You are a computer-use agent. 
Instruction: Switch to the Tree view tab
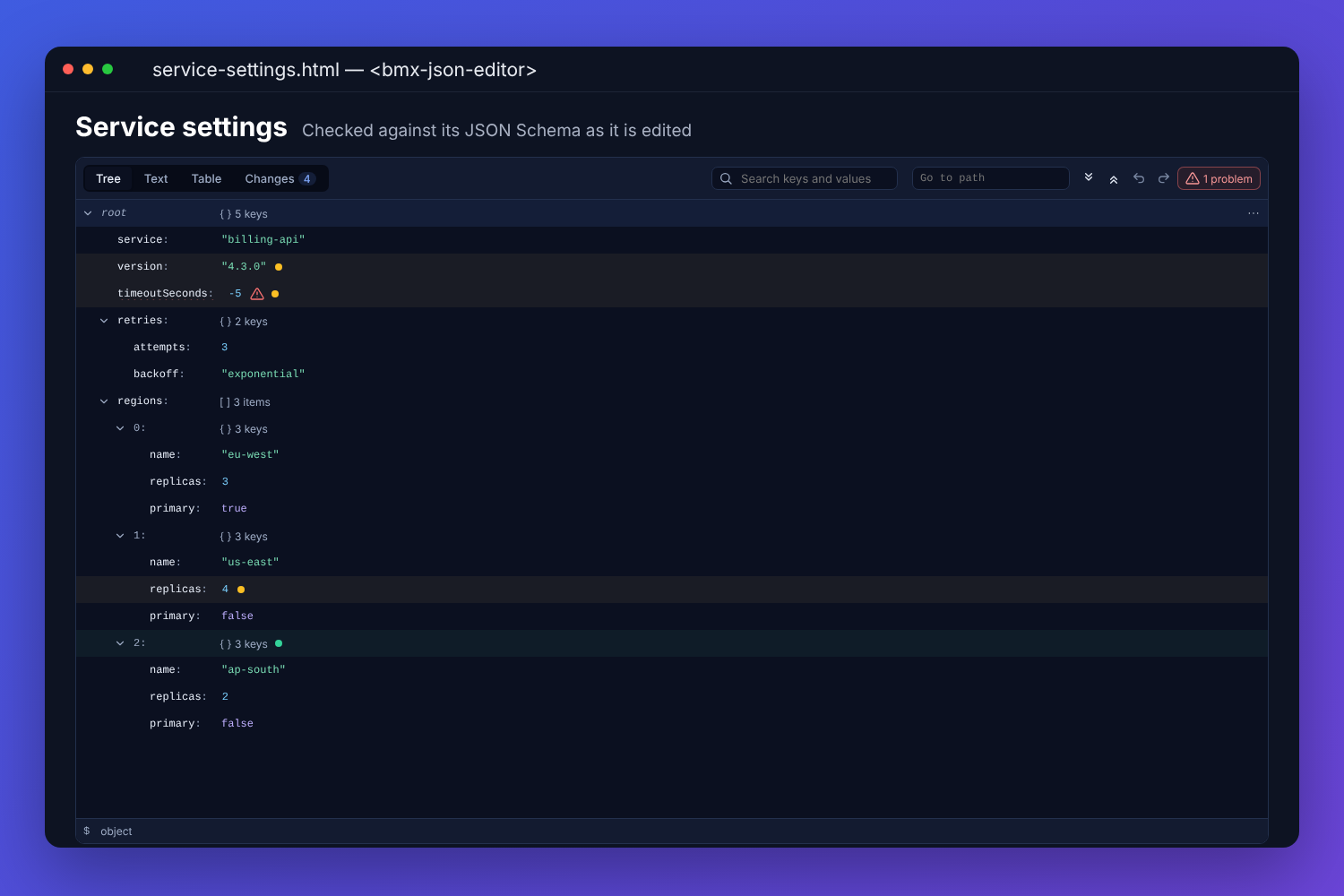click(x=108, y=178)
